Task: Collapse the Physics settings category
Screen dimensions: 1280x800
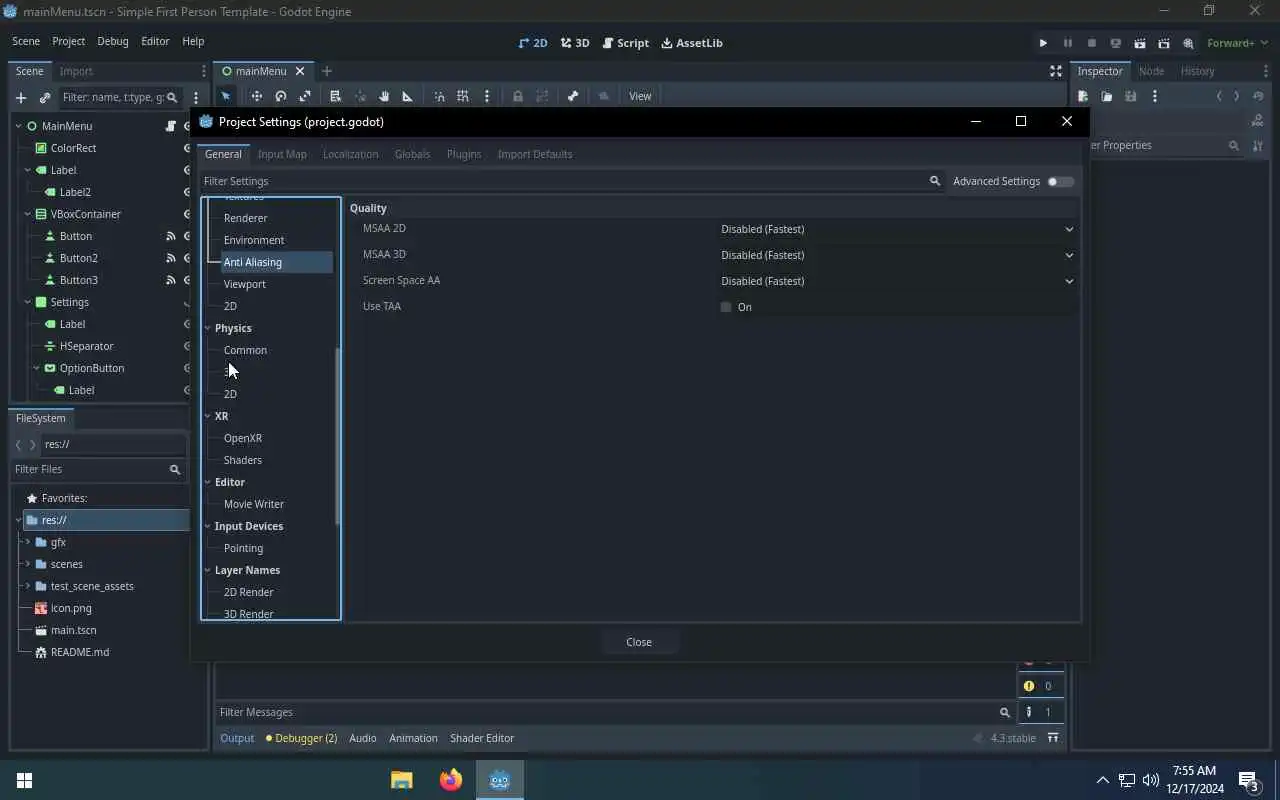Action: pyautogui.click(x=208, y=328)
